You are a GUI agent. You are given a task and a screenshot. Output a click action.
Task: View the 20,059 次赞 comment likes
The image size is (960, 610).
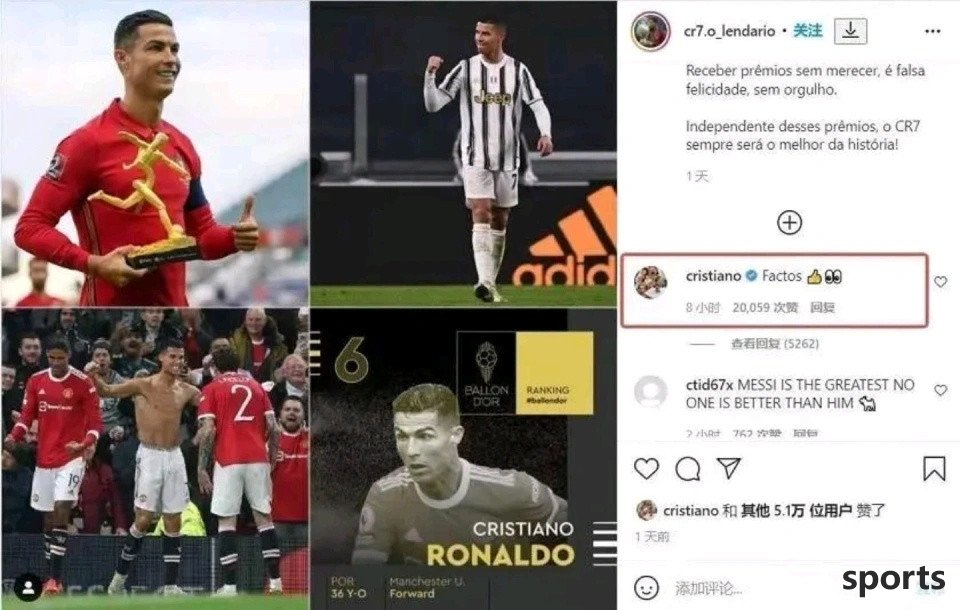765,307
